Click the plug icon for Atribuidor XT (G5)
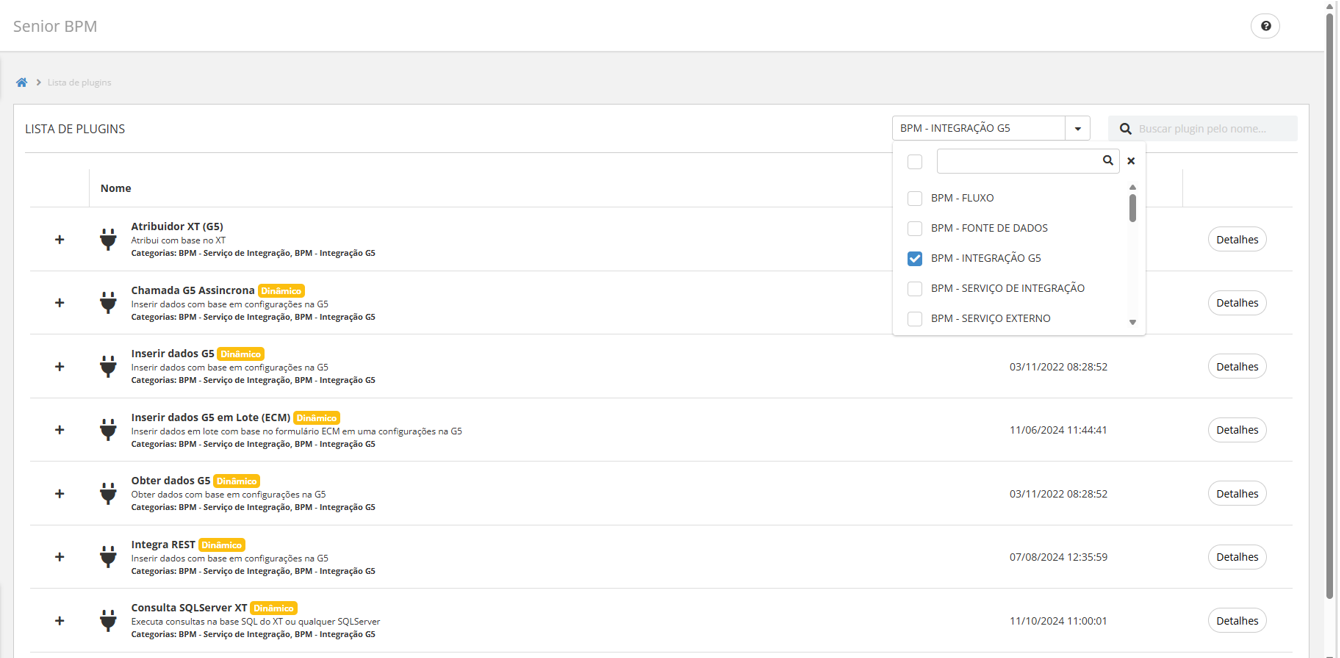Viewport: 1340px width, 658px height. pyautogui.click(x=108, y=239)
